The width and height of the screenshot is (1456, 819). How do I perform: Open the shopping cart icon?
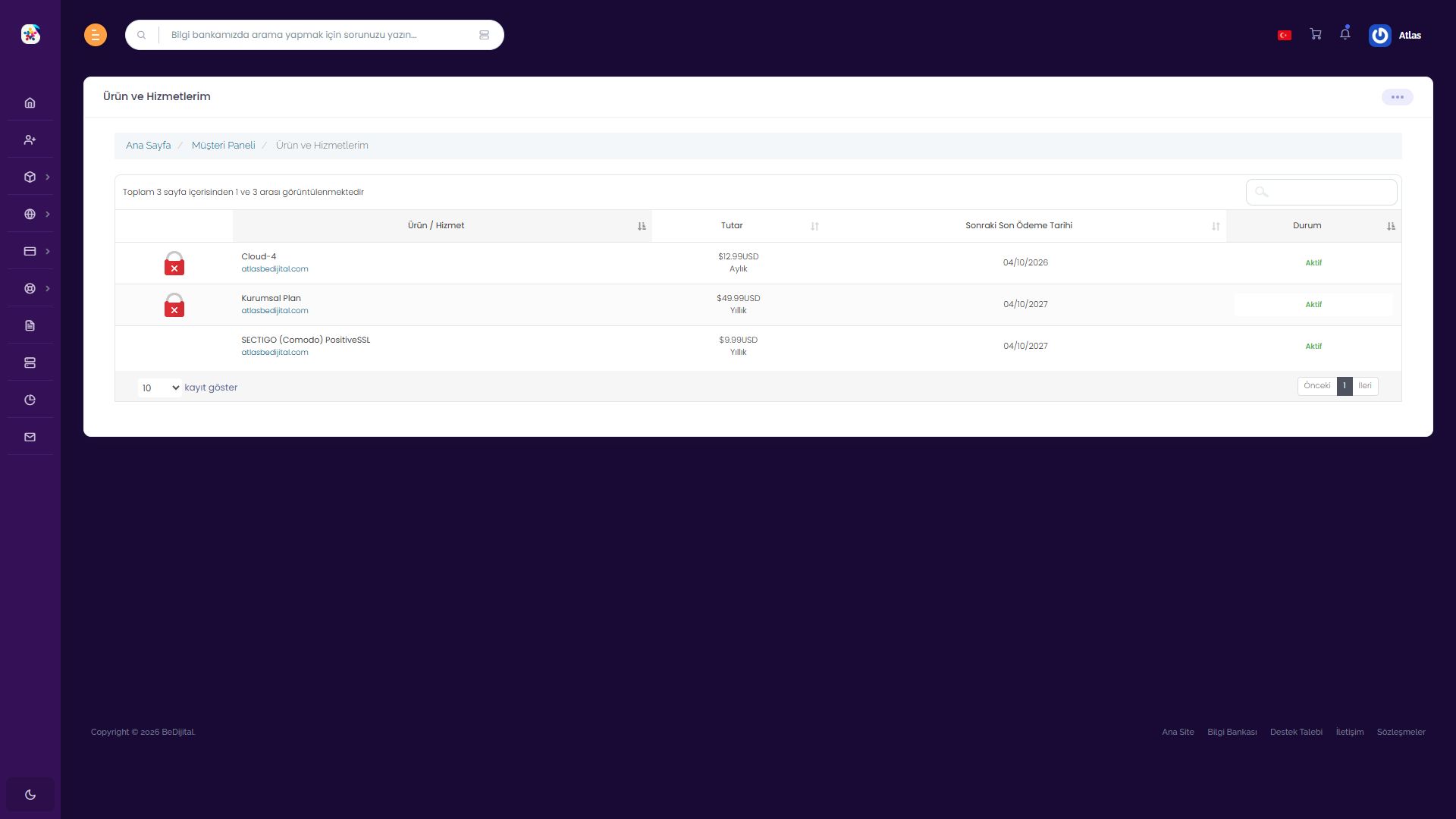click(1316, 34)
